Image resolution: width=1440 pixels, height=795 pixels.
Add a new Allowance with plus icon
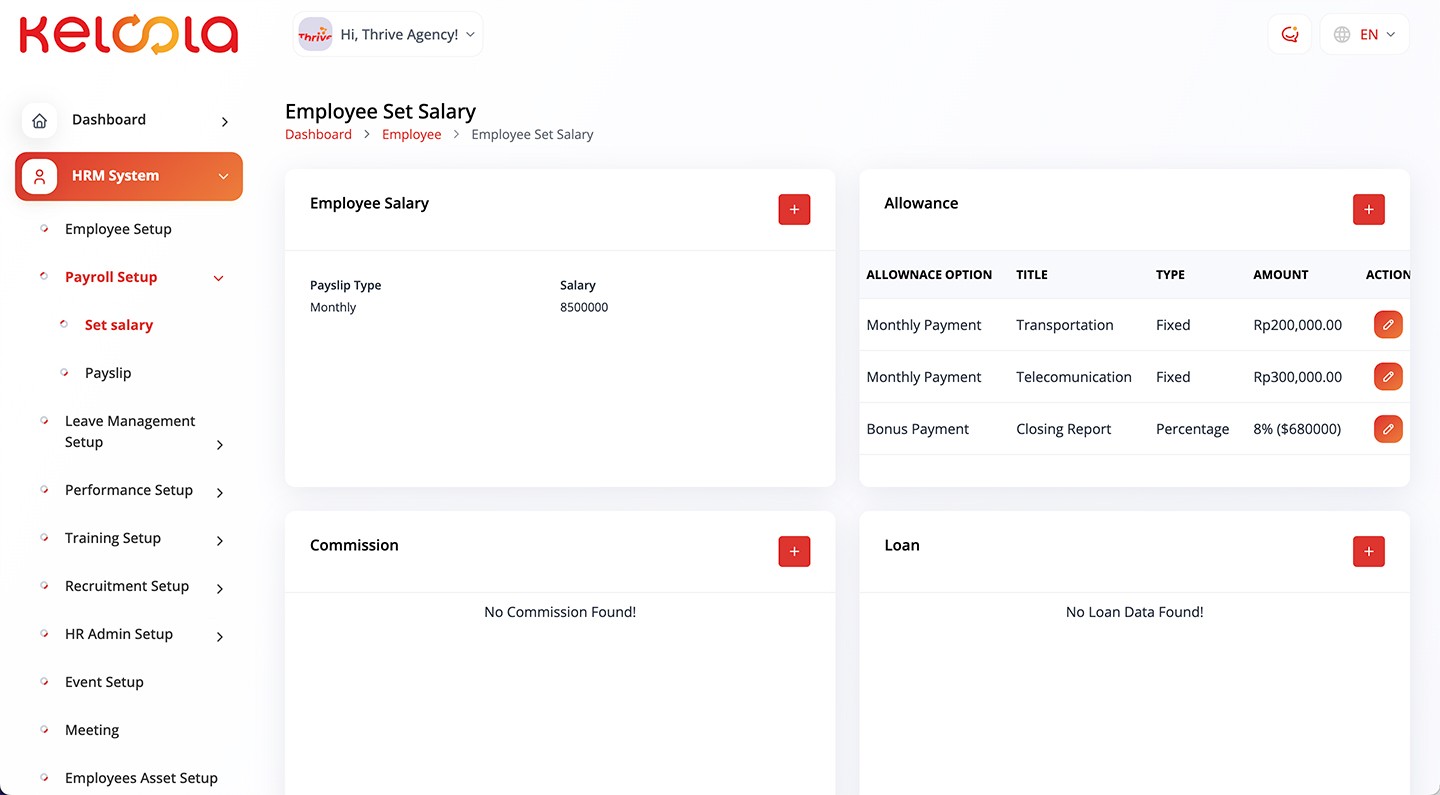[1368, 209]
